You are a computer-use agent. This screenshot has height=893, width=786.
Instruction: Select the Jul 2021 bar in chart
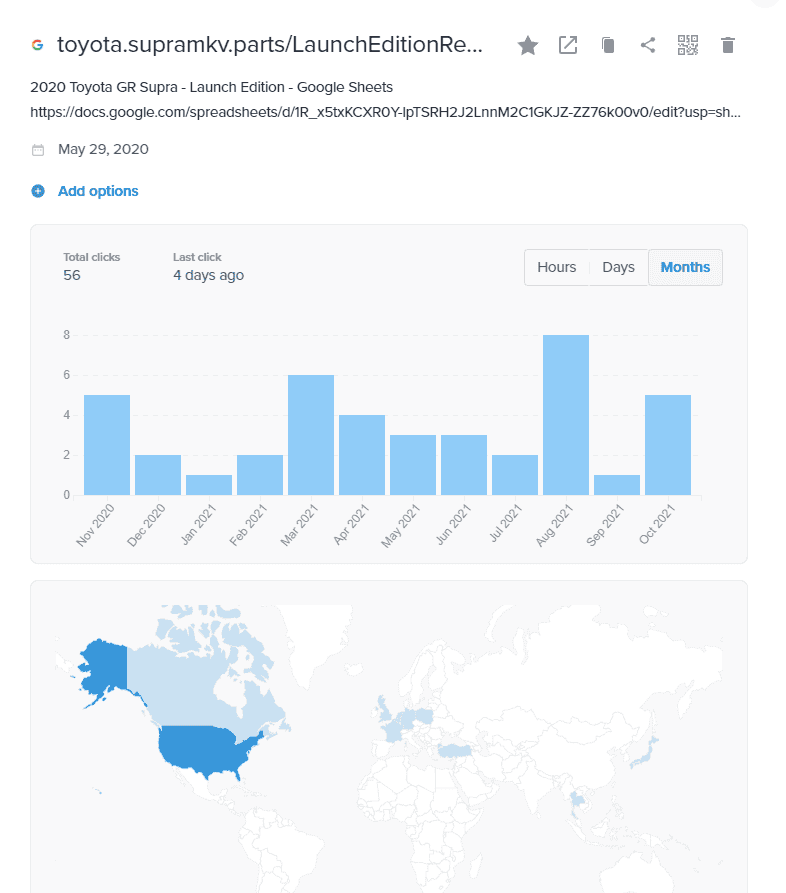[515, 475]
